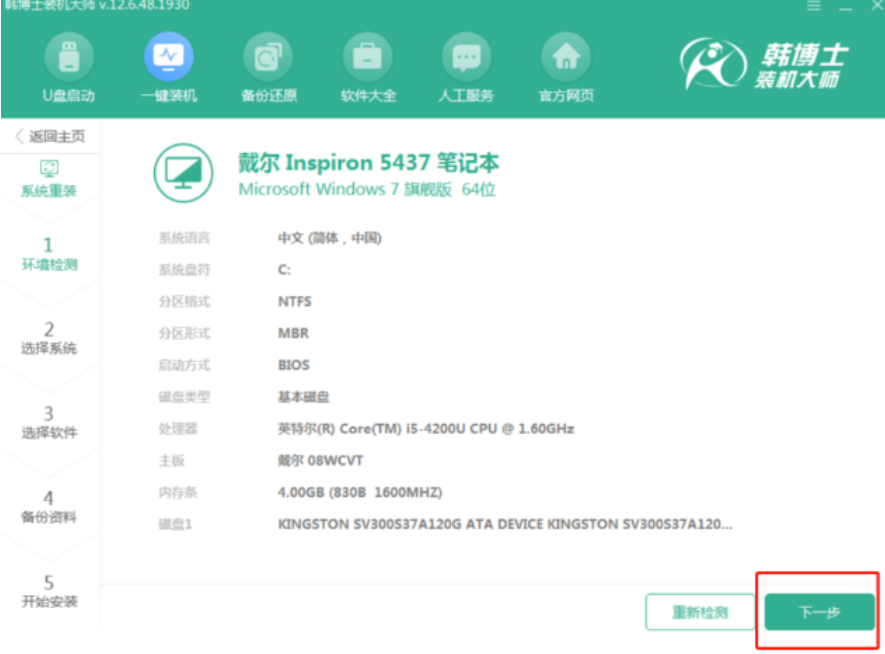Click Microsoft Windows 7 旗舰版 64位 text
The width and height of the screenshot is (885, 654).
tap(367, 189)
